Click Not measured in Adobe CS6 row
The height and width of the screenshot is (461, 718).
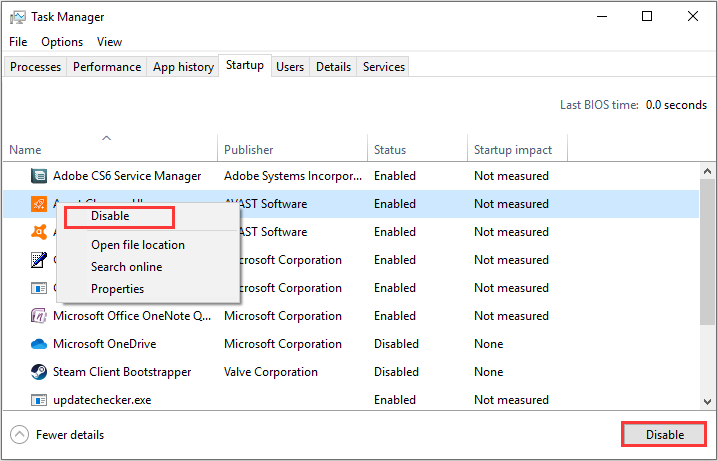[x=511, y=176]
